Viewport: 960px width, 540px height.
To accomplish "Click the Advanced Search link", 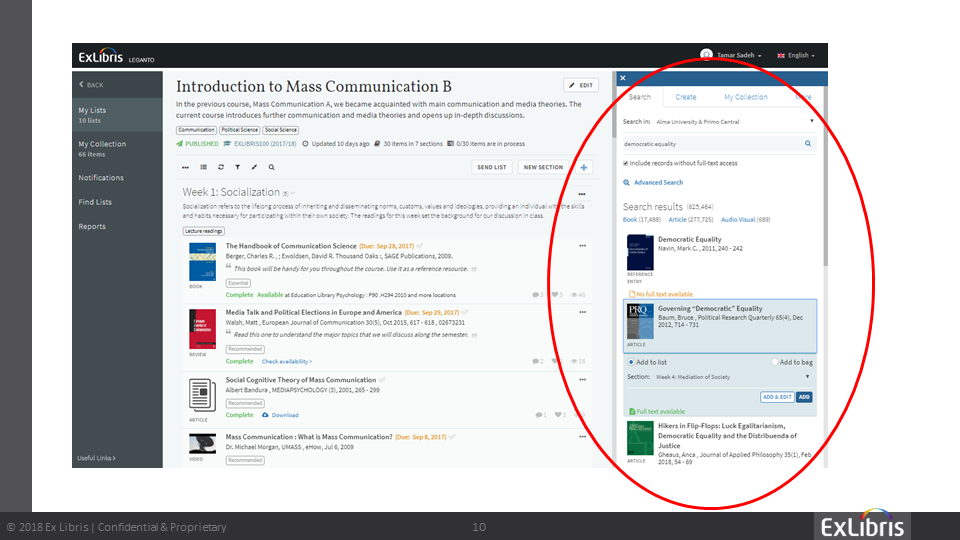I will click(x=658, y=183).
